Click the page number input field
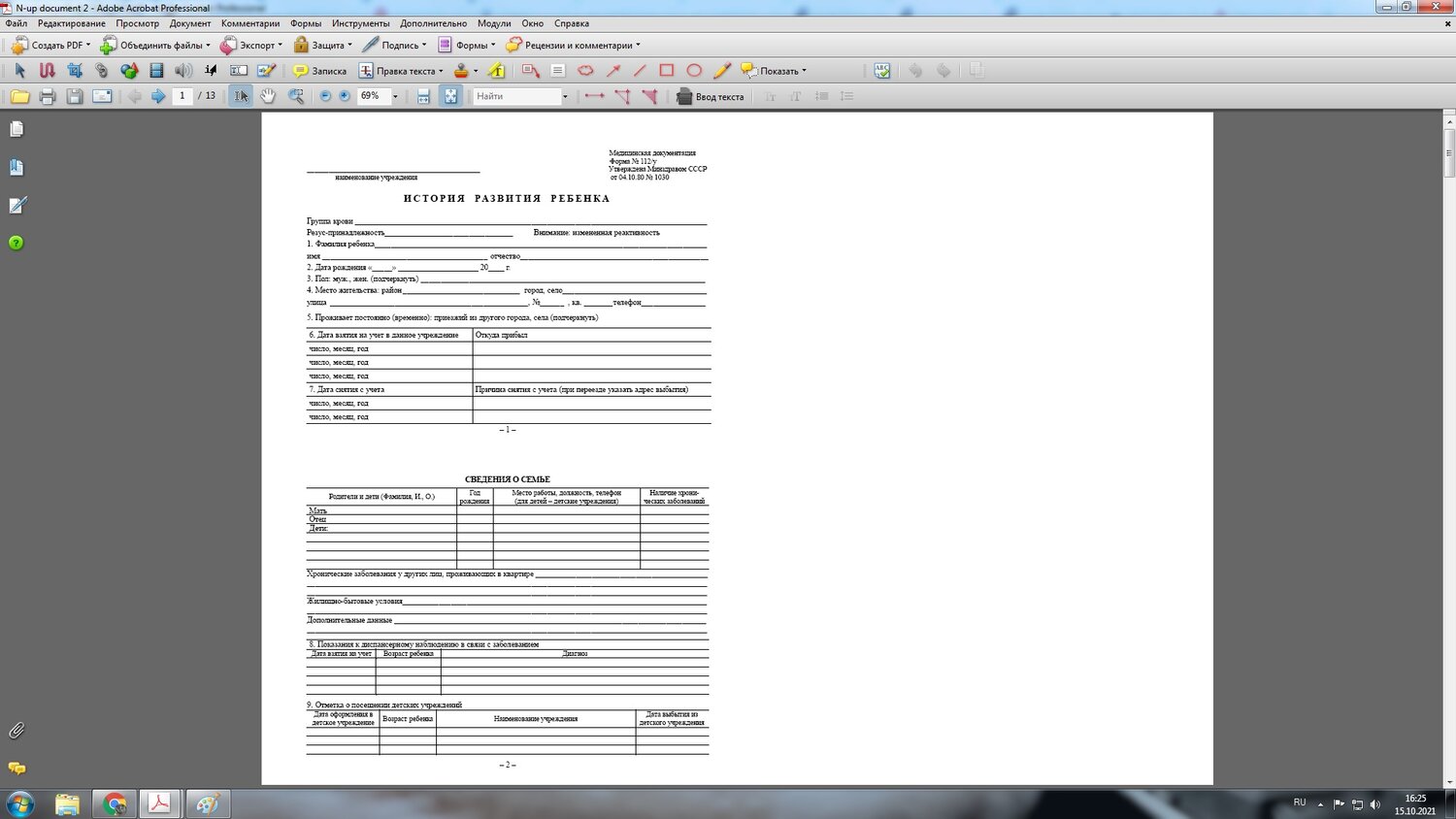Screen dimensions: 1456x819 click(182, 96)
